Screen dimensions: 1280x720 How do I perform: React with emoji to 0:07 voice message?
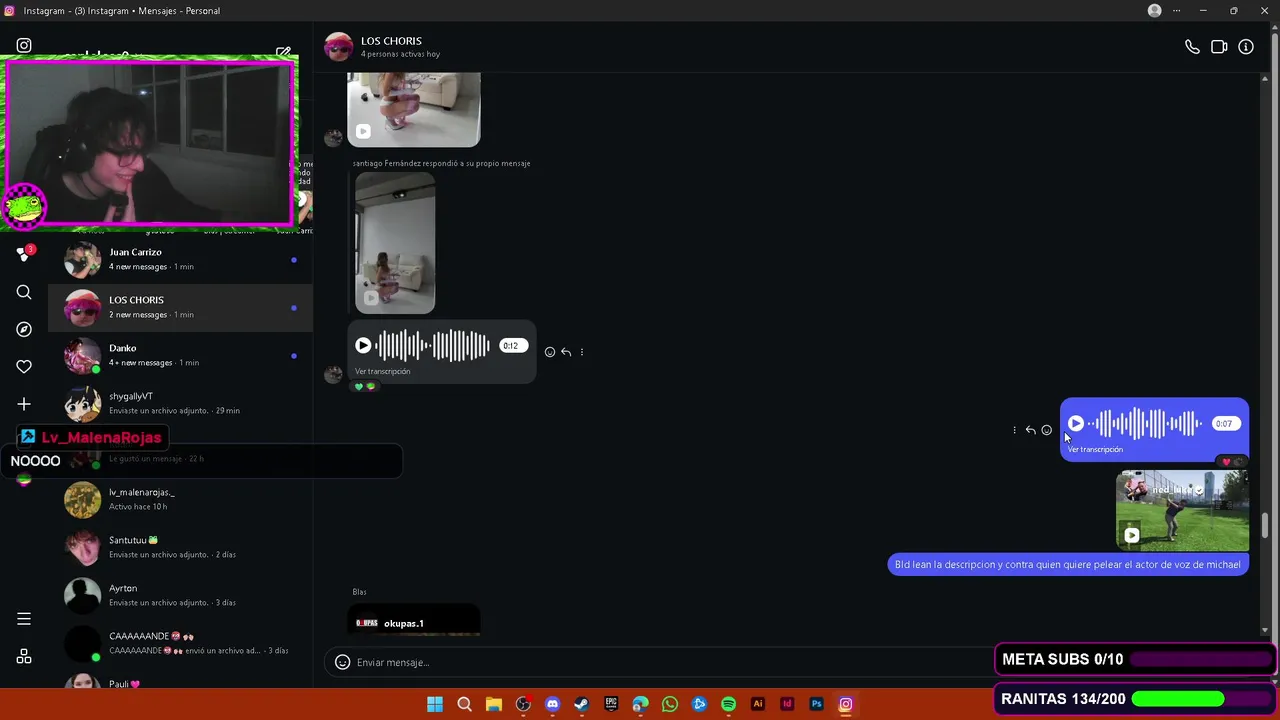1046,430
